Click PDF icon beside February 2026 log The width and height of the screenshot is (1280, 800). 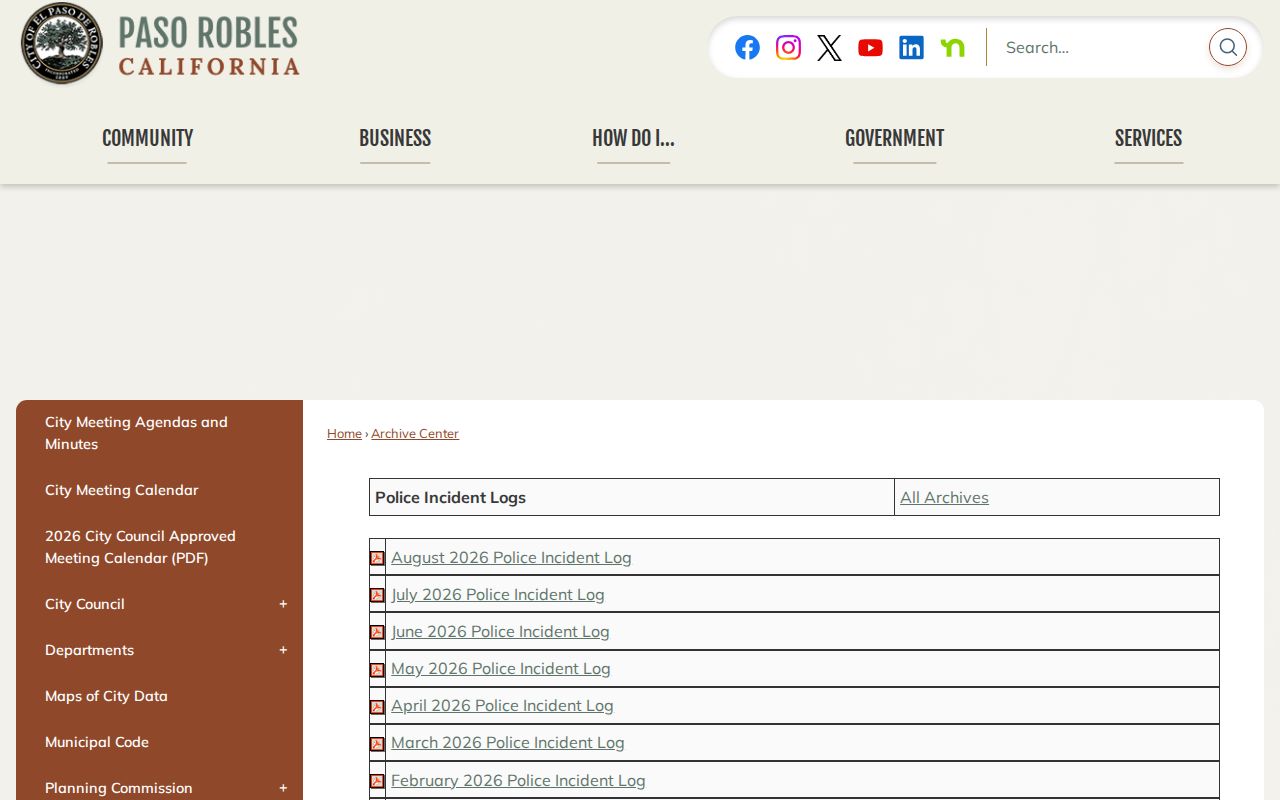tap(377, 781)
